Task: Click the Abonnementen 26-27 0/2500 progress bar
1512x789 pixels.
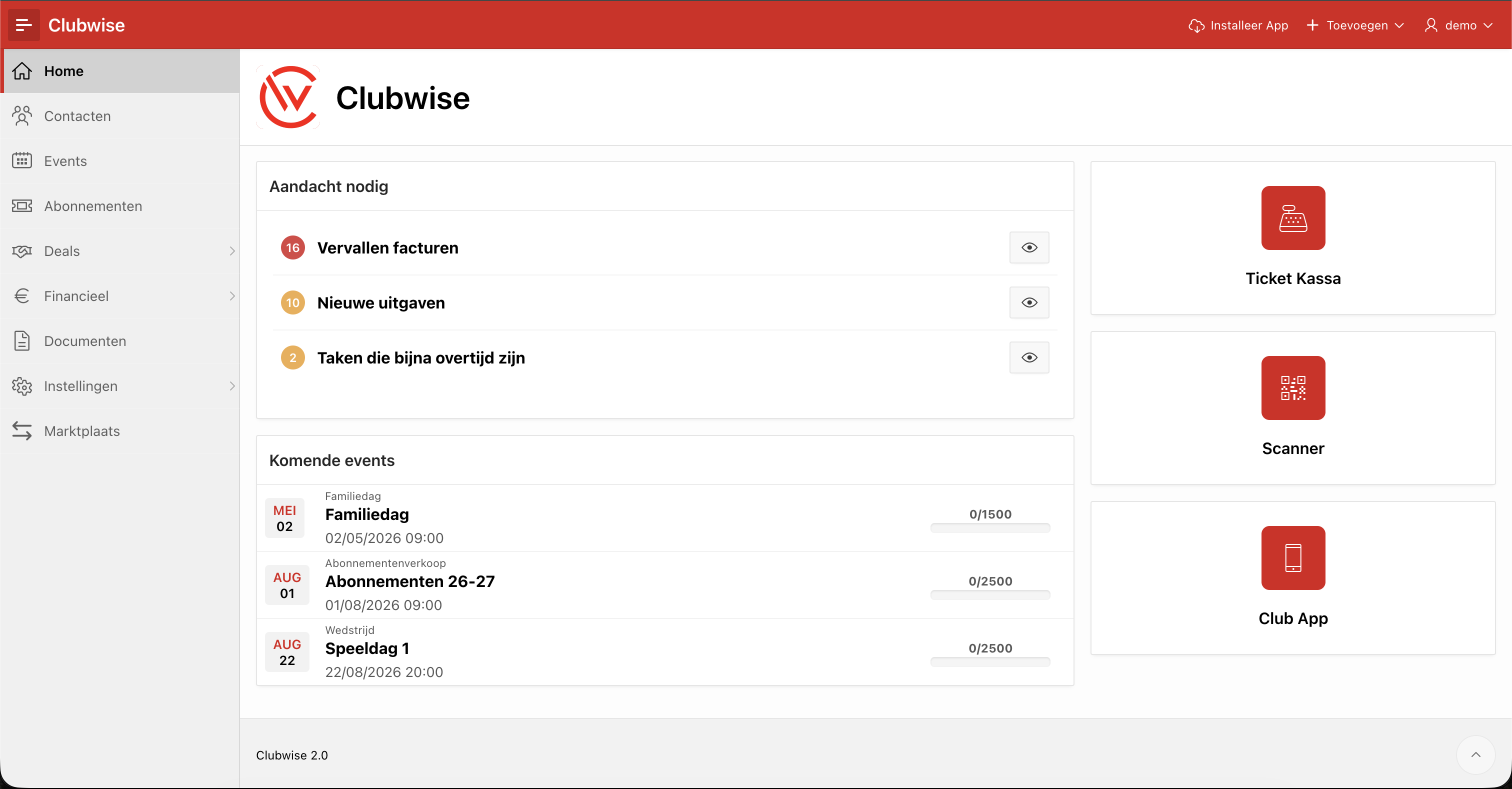Action: [990, 594]
